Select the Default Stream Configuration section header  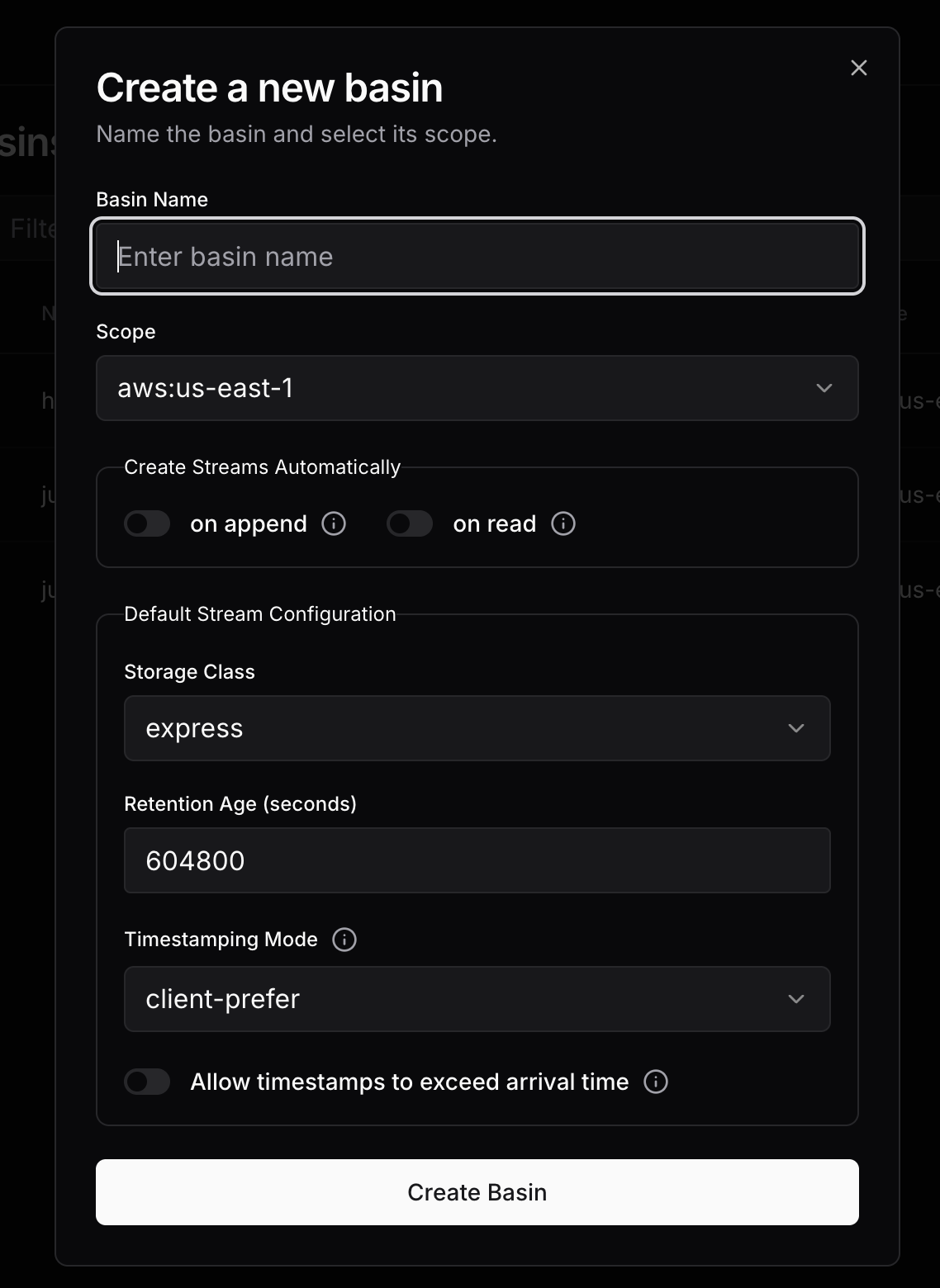tap(260, 614)
